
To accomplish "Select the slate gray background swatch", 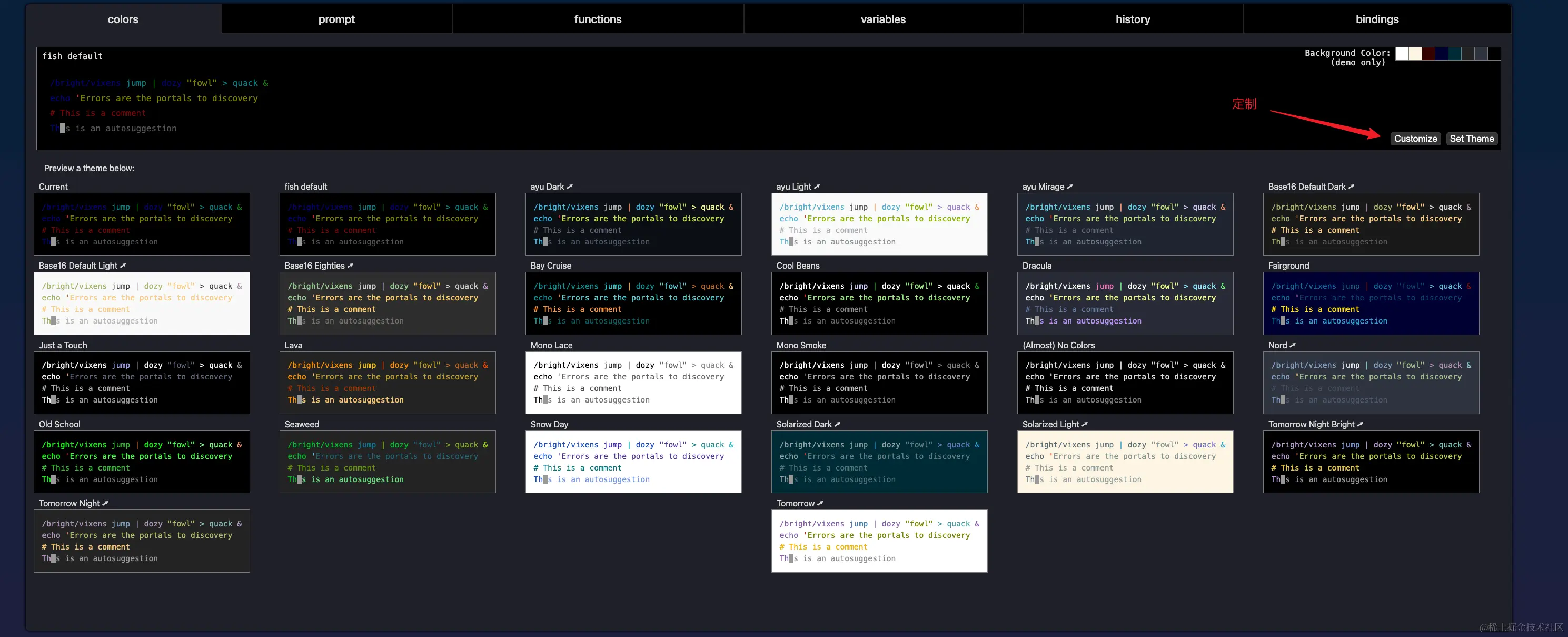I will coord(1481,54).
